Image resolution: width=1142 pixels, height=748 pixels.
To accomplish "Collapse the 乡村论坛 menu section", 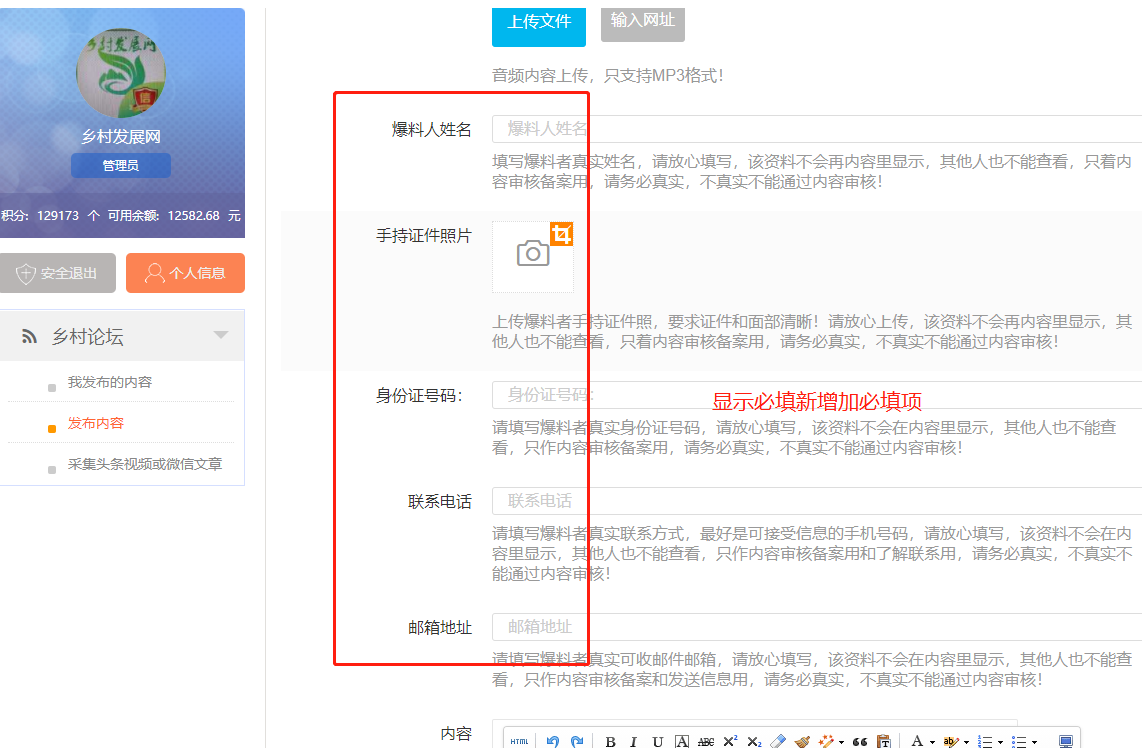I will tap(221, 335).
